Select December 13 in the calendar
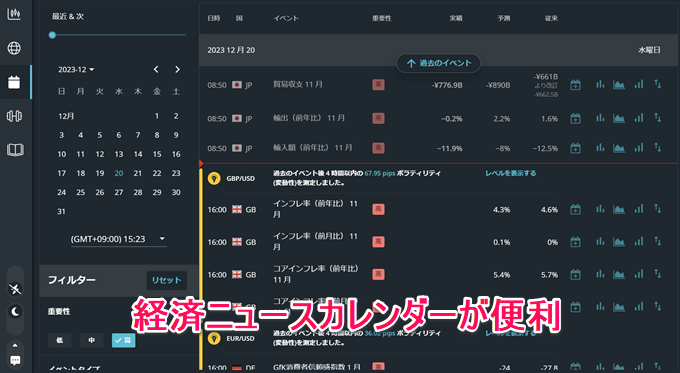This screenshot has width=680, height=373. click(119, 154)
